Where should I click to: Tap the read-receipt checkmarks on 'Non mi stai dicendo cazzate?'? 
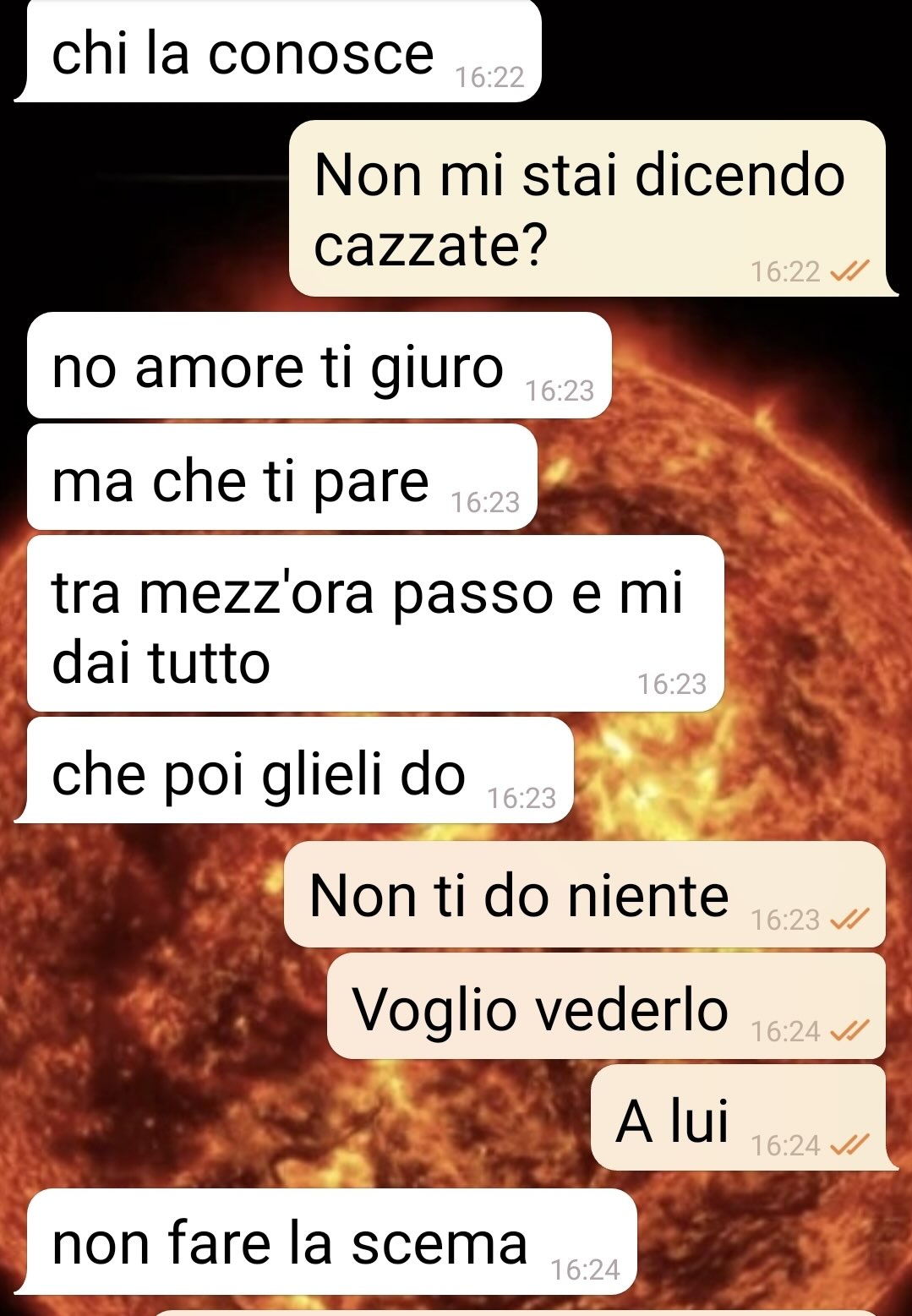849,271
